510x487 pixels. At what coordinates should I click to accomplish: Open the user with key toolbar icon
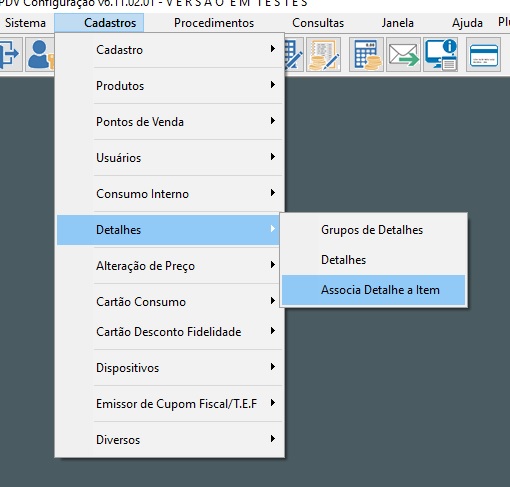tap(40, 55)
